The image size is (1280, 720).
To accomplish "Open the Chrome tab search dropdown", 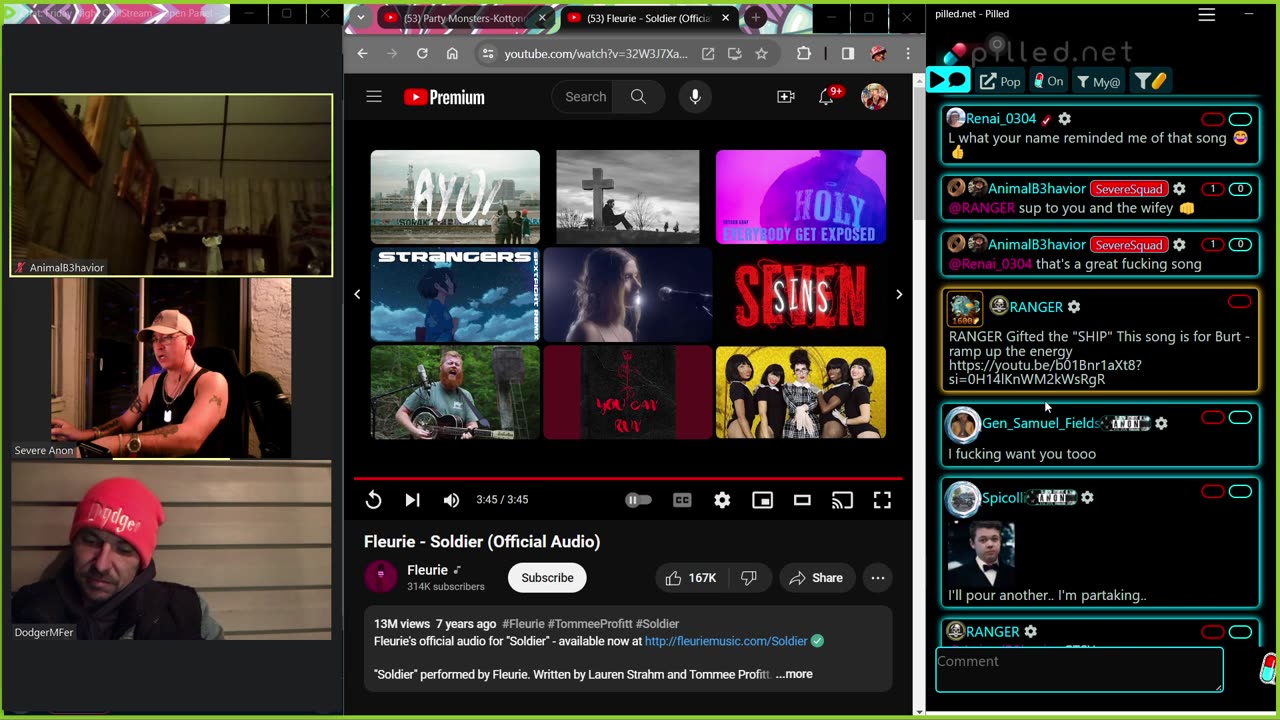I will pos(360,17).
